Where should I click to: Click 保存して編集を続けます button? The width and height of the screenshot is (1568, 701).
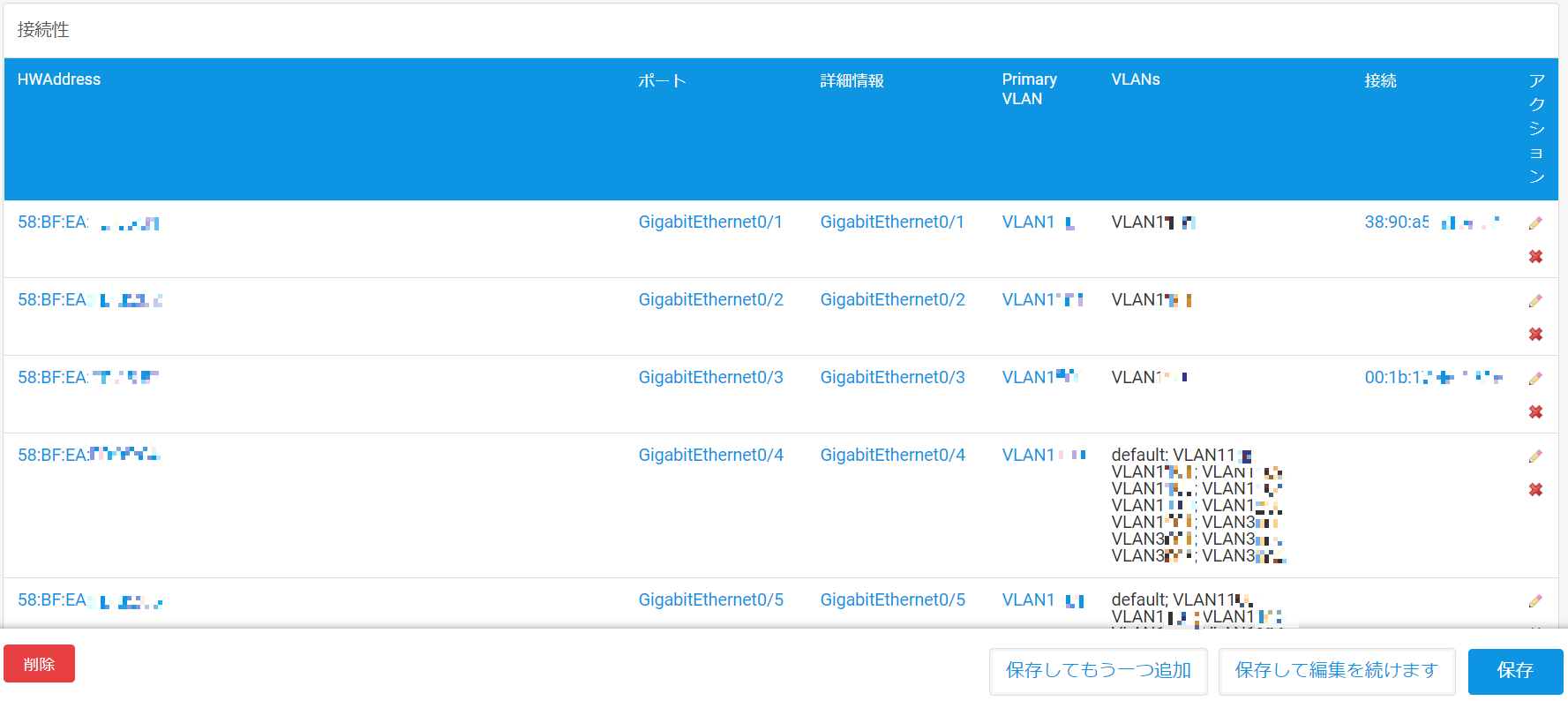click(1337, 671)
